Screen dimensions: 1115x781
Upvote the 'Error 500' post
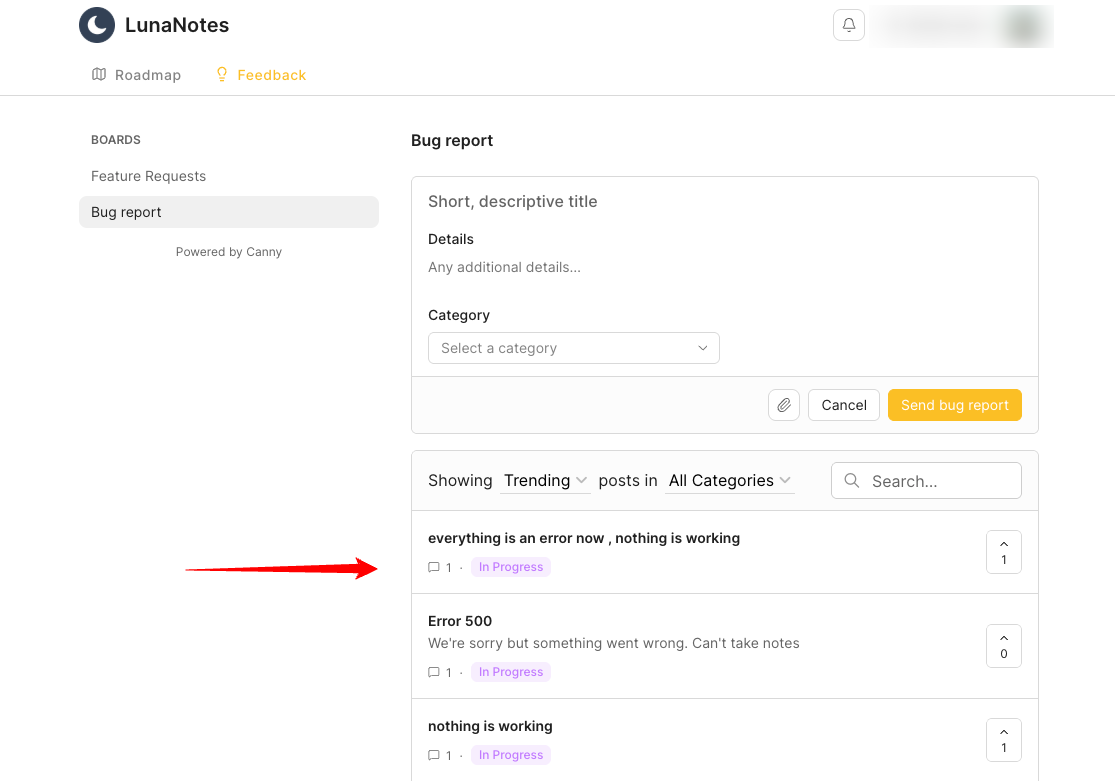(1003, 646)
